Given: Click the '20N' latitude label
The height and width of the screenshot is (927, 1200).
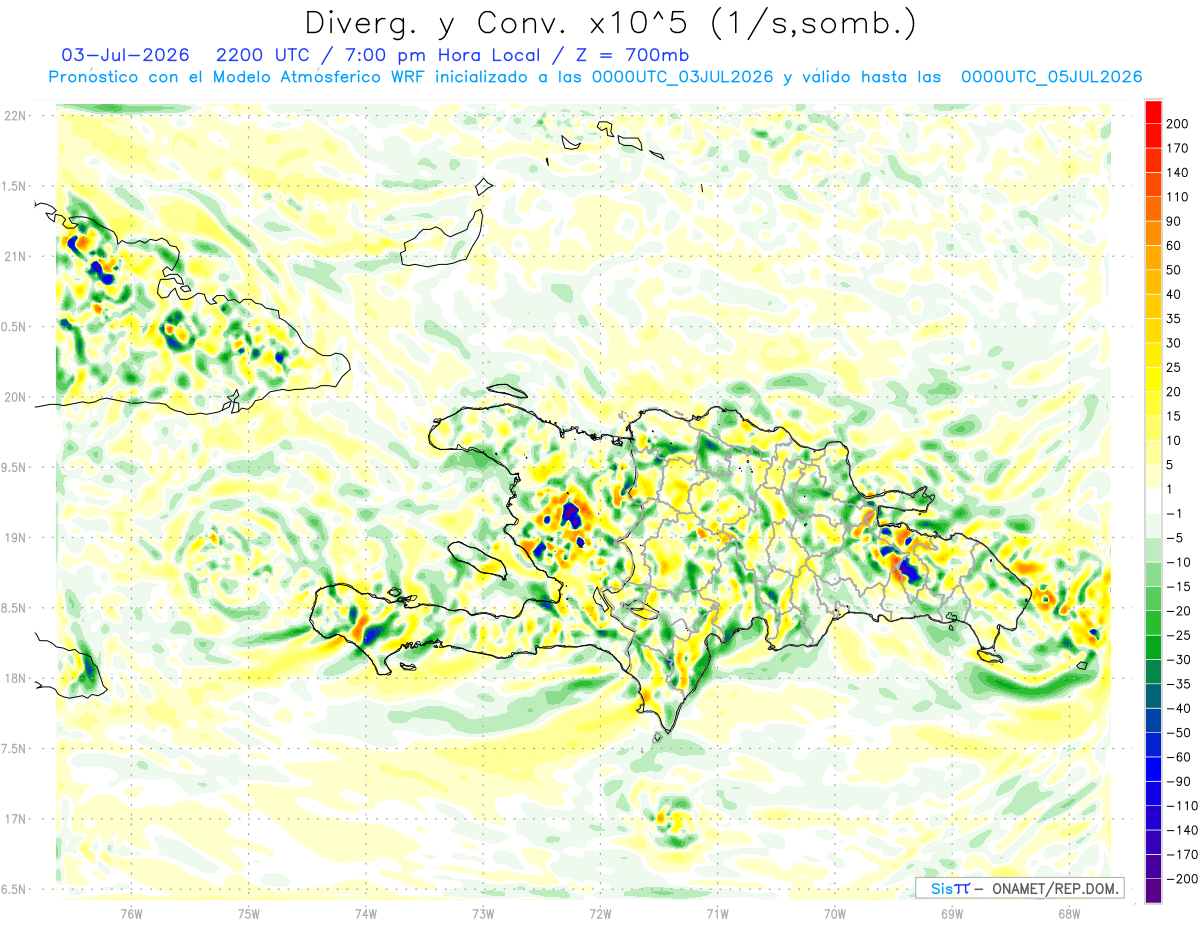Looking at the screenshot, I should click(x=15, y=397).
